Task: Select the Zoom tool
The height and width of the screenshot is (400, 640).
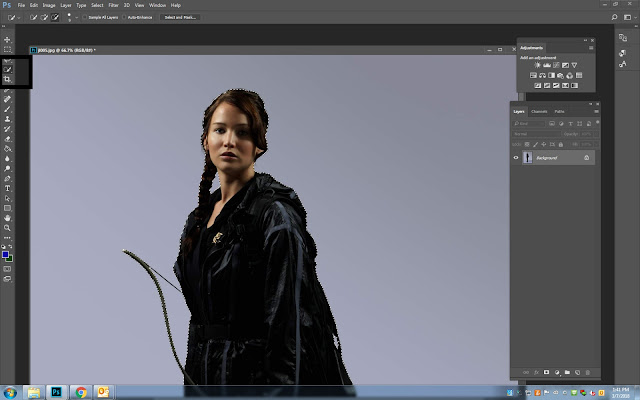Action: [x=7, y=228]
